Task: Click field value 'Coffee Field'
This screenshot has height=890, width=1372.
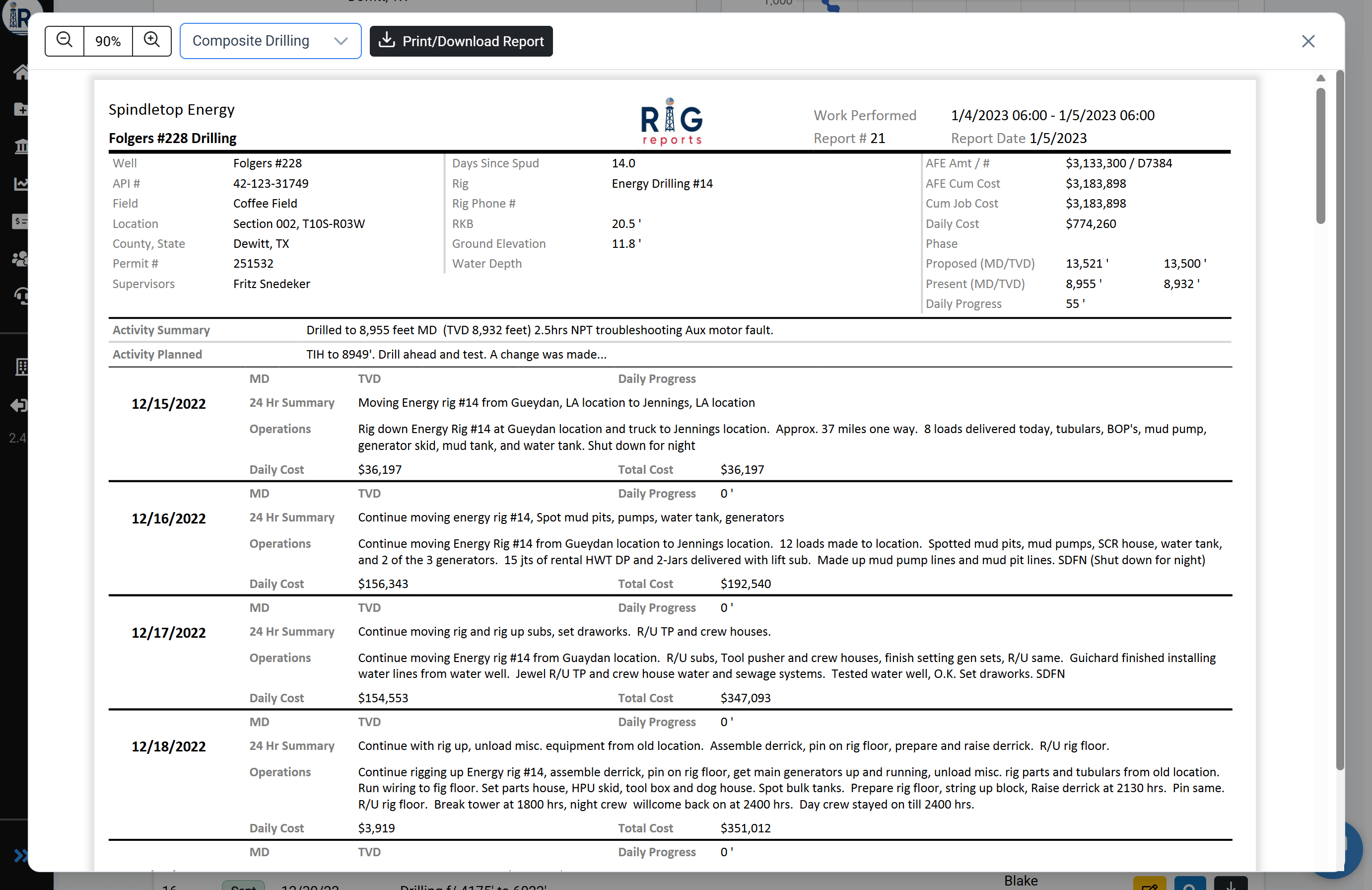Action: 265,203
